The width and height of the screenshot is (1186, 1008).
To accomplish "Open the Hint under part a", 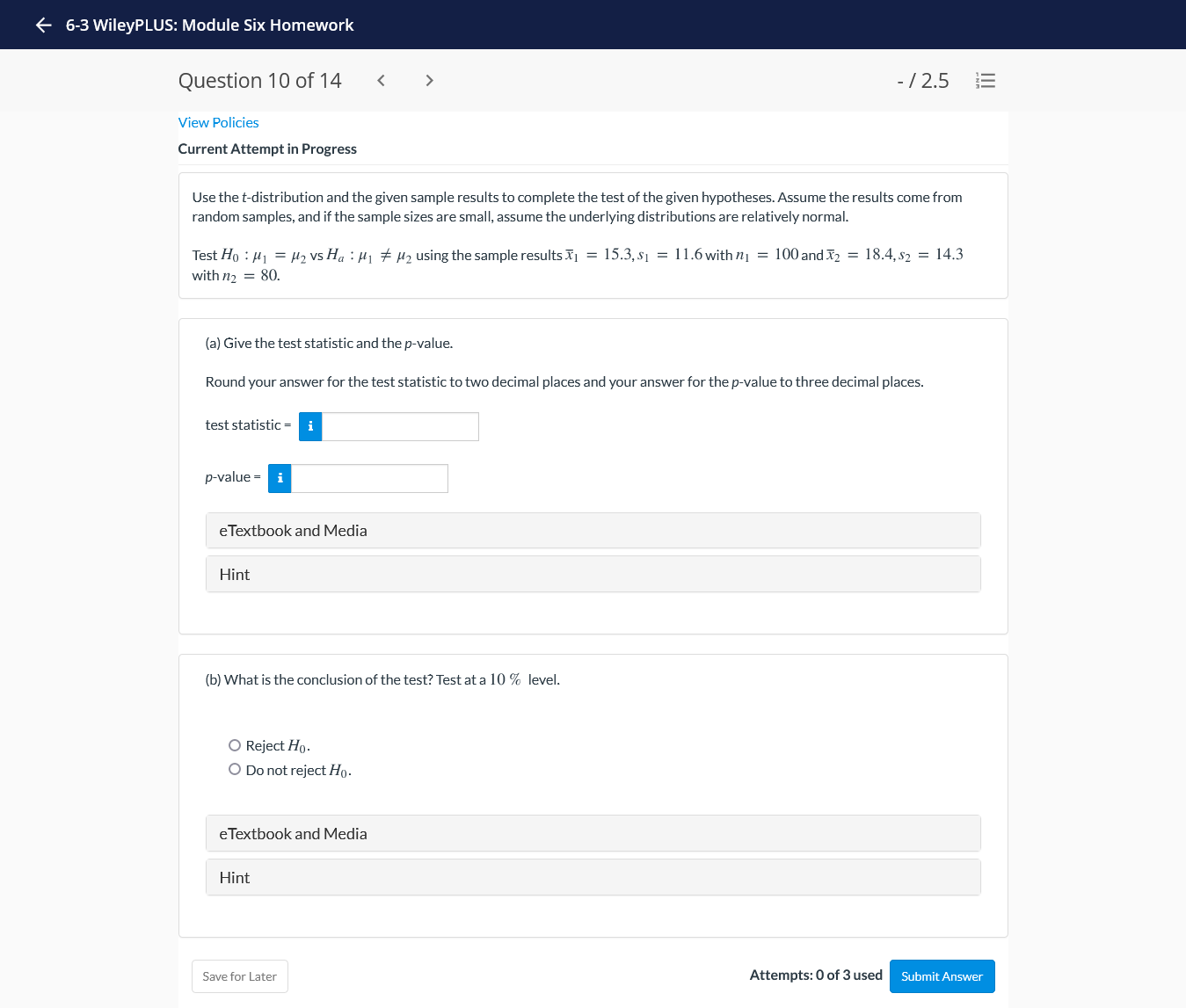I will point(593,574).
